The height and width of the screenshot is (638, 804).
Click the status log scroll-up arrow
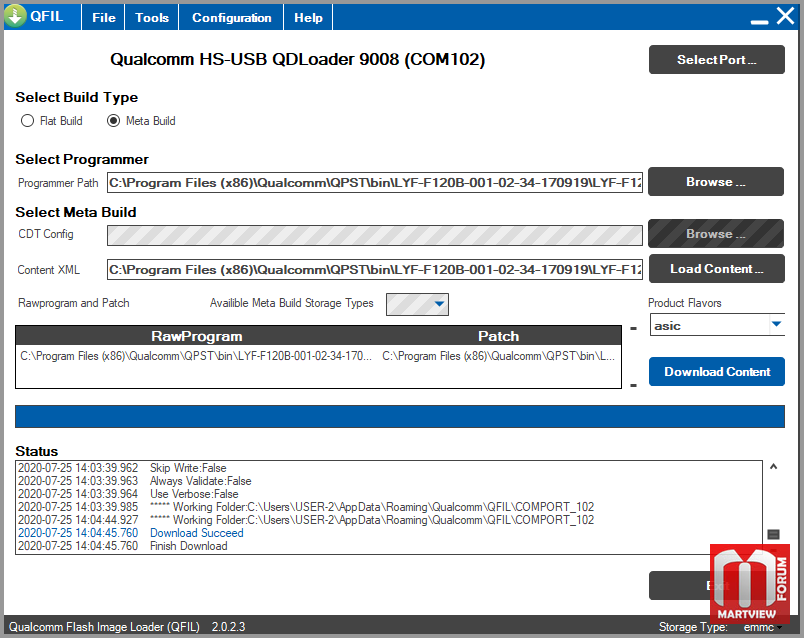tap(773, 466)
